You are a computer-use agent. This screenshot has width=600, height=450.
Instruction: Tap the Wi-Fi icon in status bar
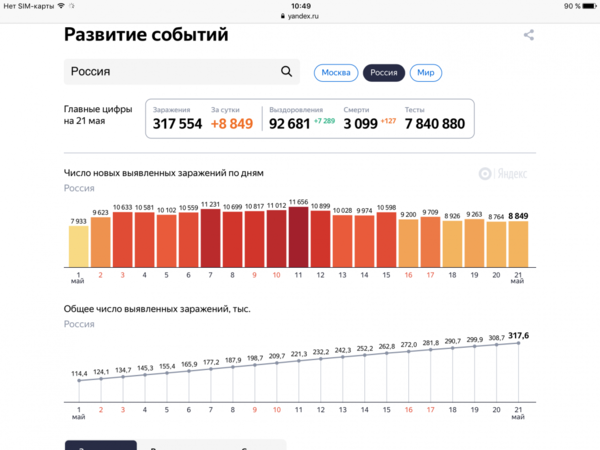point(61,6)
